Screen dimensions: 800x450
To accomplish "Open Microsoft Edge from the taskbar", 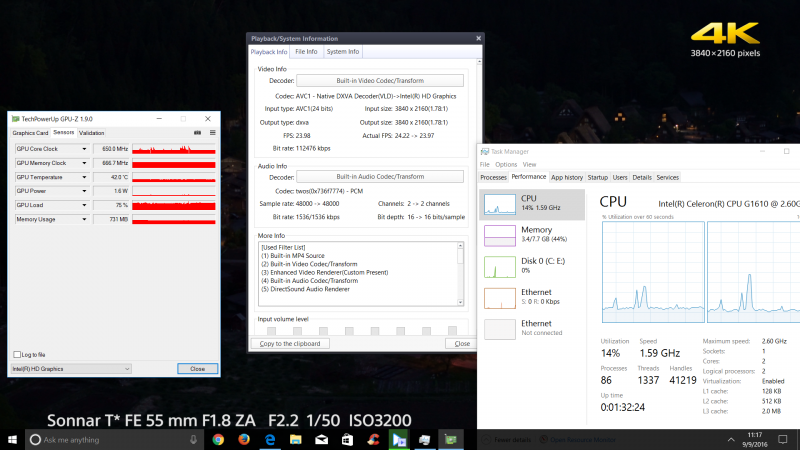I will tap(270, 440).
